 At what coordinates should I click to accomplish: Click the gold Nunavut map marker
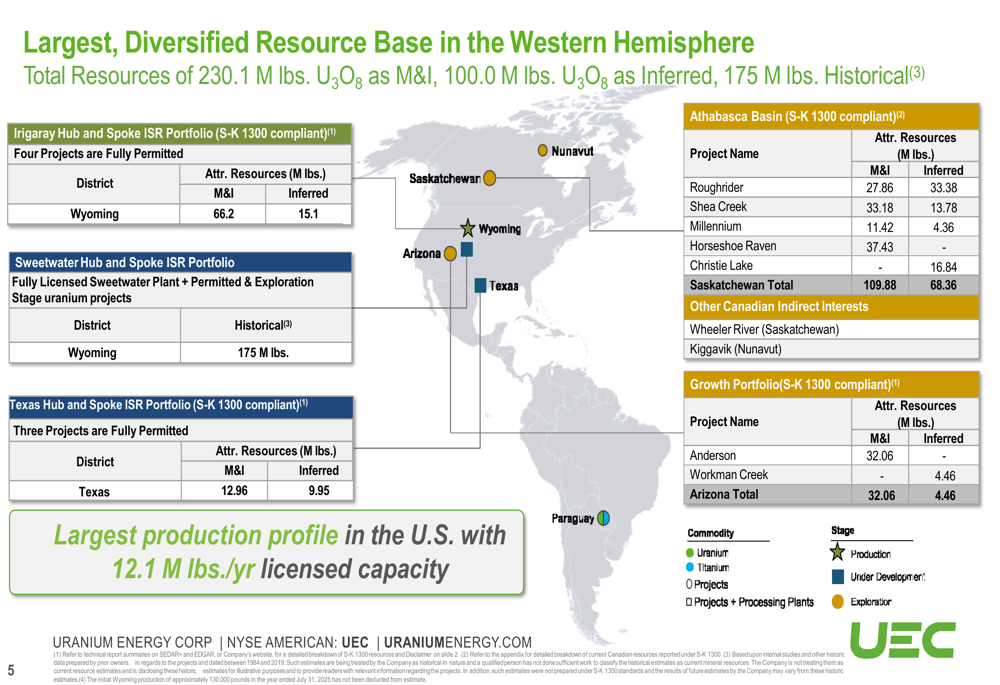543,151
